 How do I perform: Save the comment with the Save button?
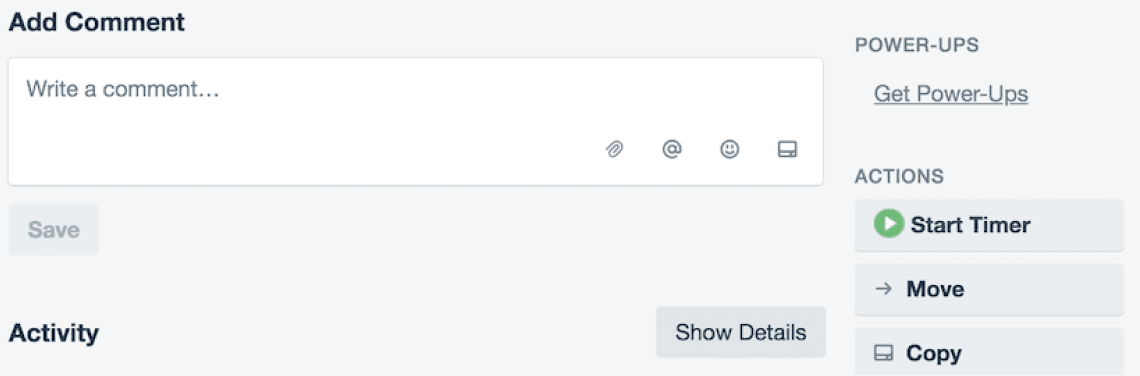click(53, 230)
